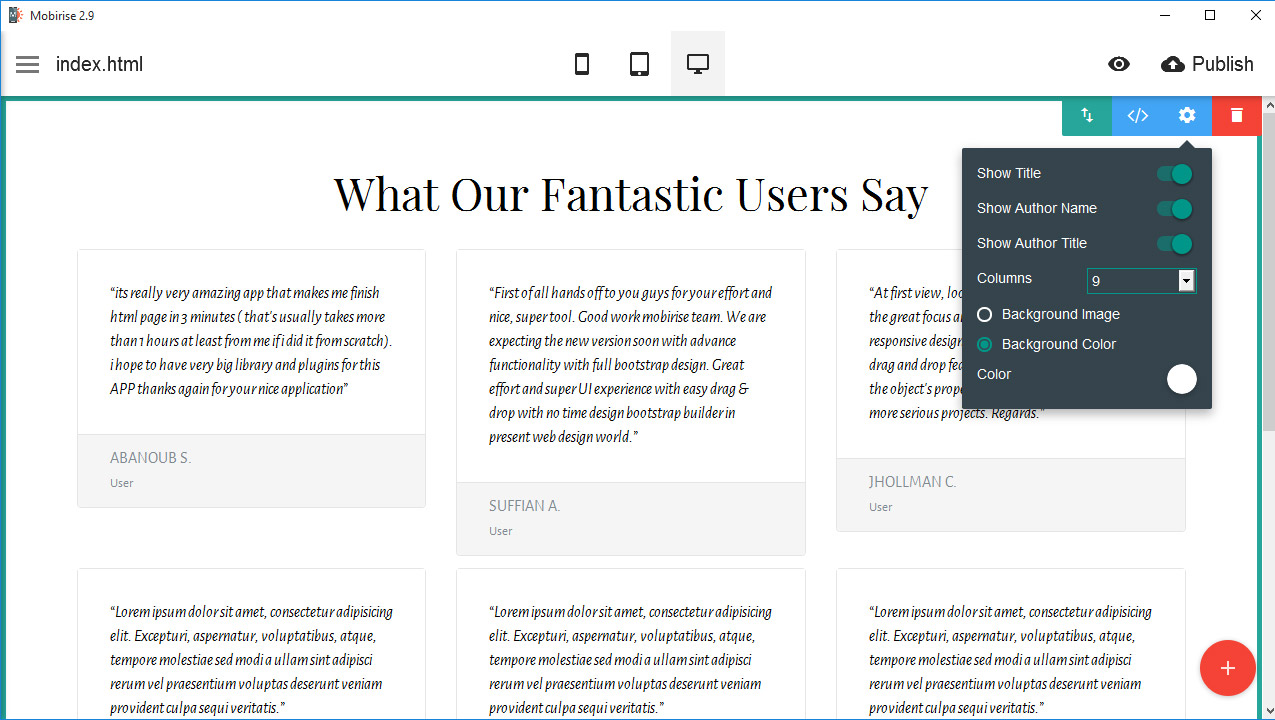This screenshot has width=1275, height=720.
Task: Click the block settings gear icon
Action: tap(1187, 115)
